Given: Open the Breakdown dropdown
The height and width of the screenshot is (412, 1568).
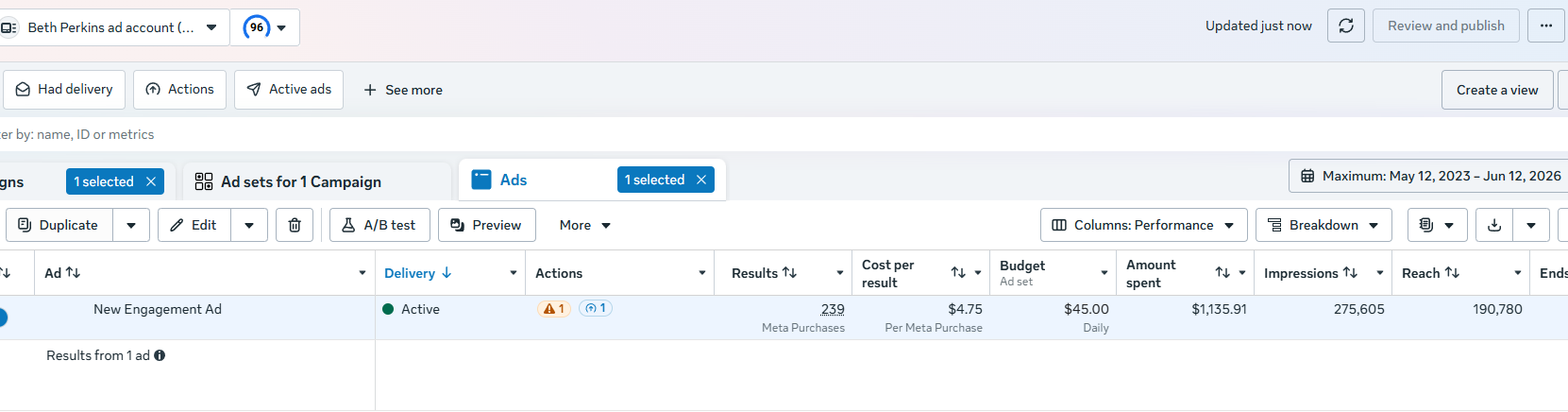Looking at the screenshot, I should click(1324, 225).
